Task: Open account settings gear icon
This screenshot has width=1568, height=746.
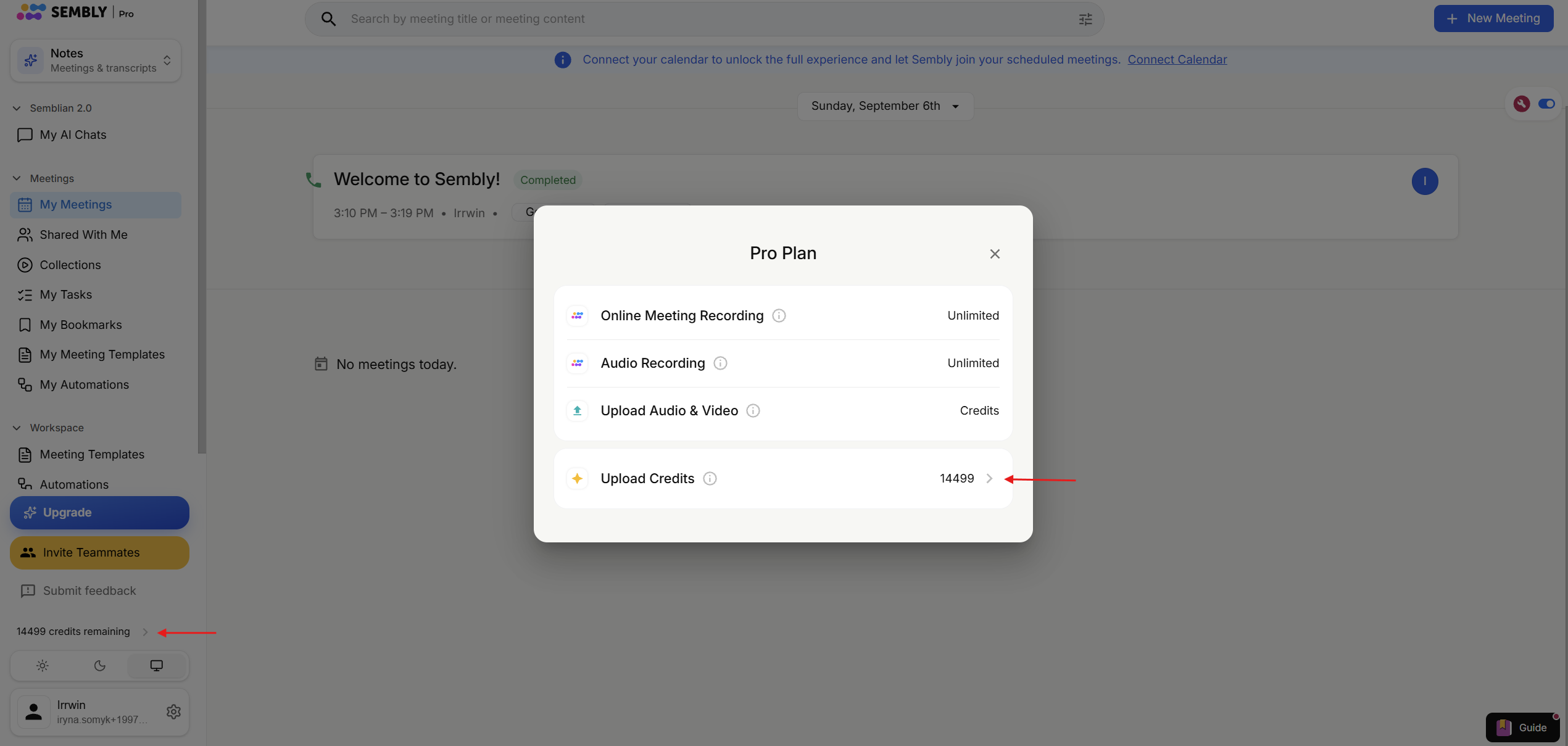Action: (x=173, y=711)
